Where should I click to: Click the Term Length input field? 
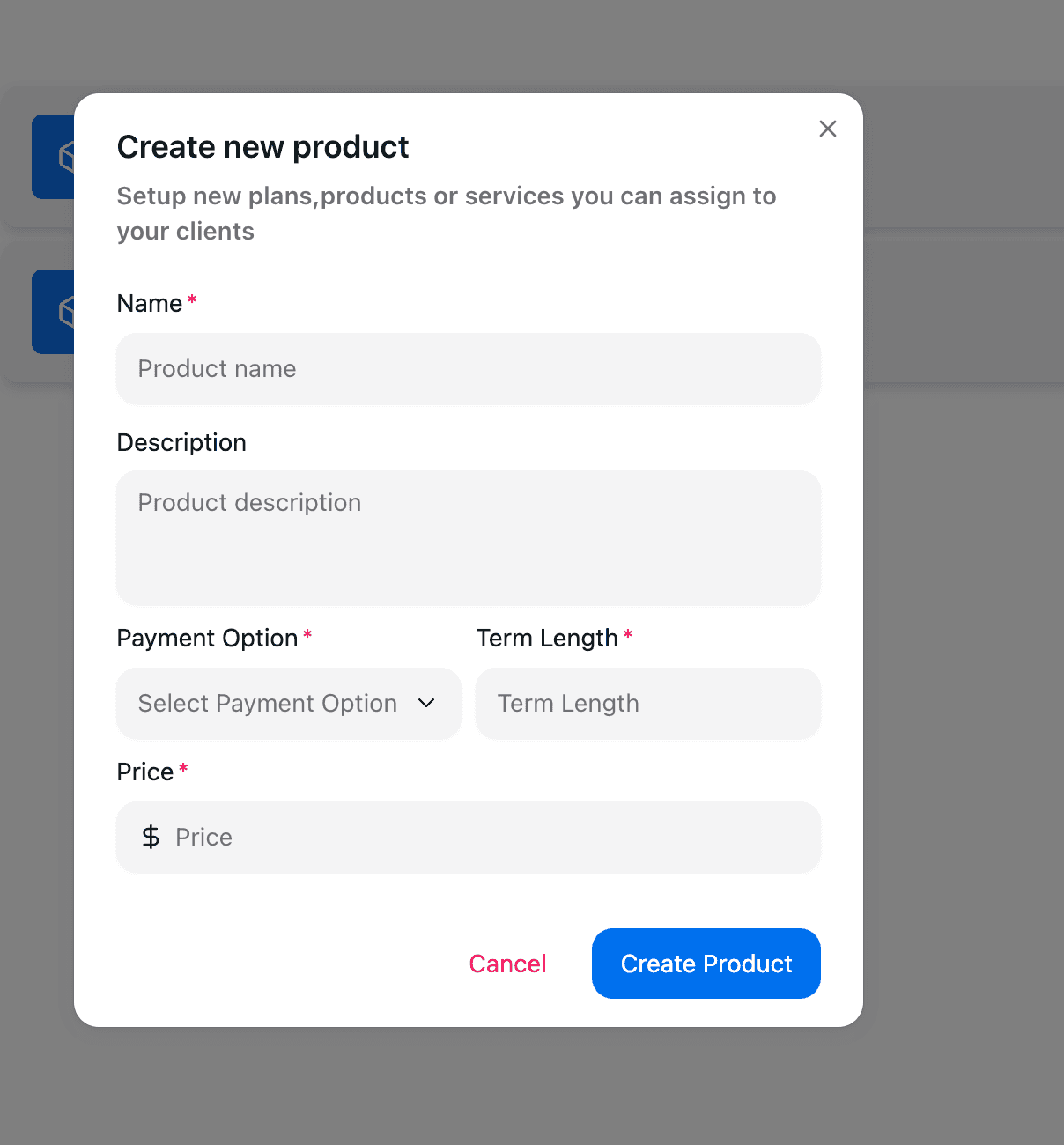(648, 704)
